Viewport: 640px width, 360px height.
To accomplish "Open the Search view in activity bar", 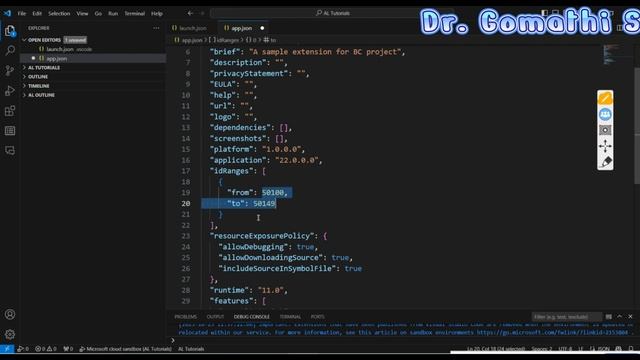I will click(10, 51).
